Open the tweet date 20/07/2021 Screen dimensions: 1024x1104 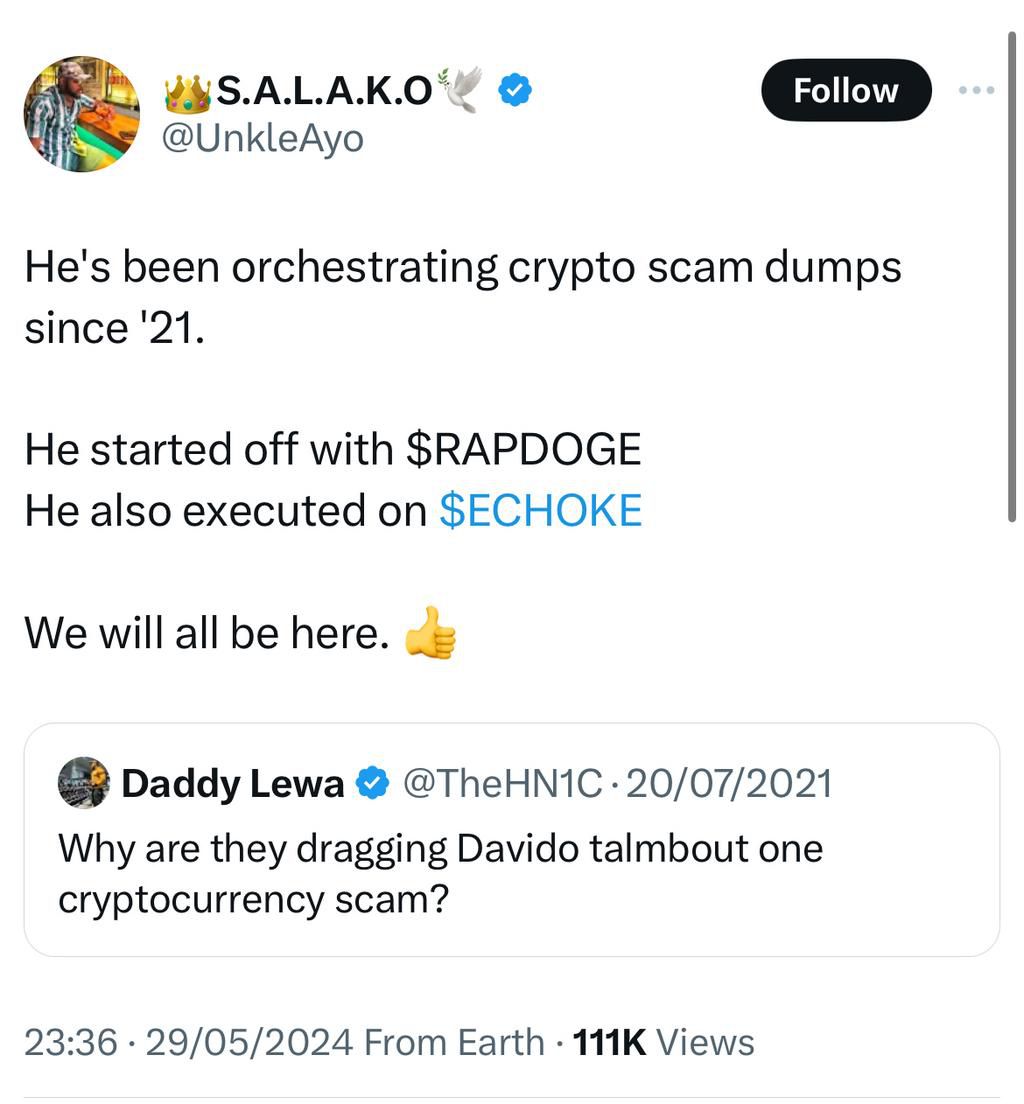click(x=729, y=783)
